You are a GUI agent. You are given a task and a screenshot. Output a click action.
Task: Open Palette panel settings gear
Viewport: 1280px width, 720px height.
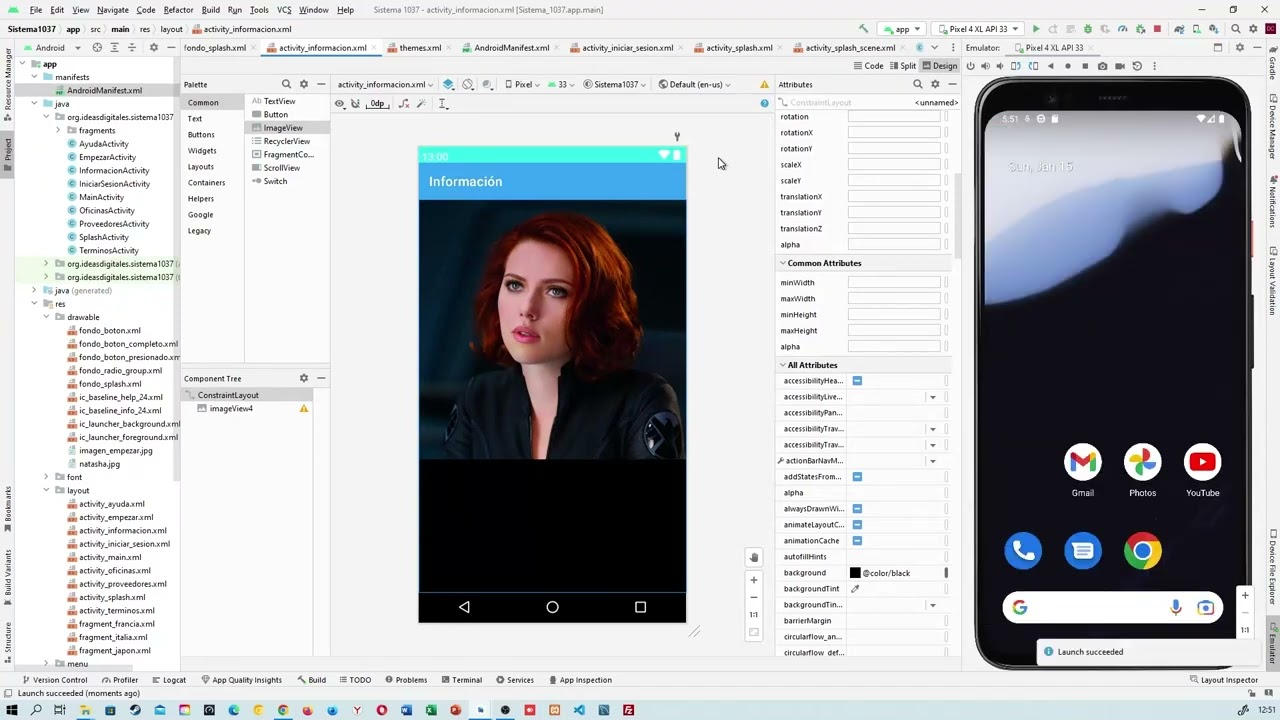pyautogui.click(x=304, y=84)
